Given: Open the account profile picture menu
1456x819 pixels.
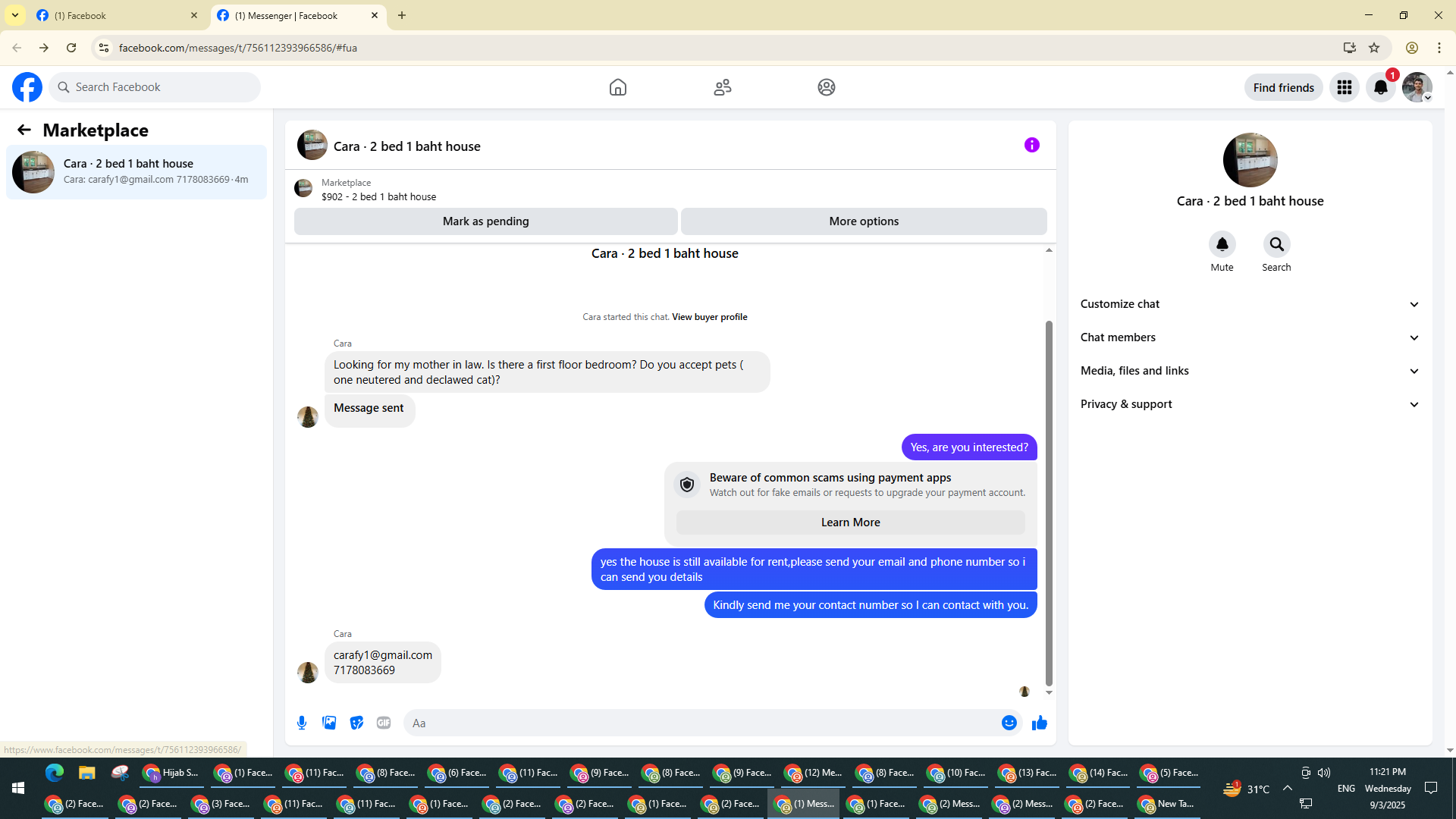Looking at the screenshot, I should pyautogui.click(x=1417, y=87).
